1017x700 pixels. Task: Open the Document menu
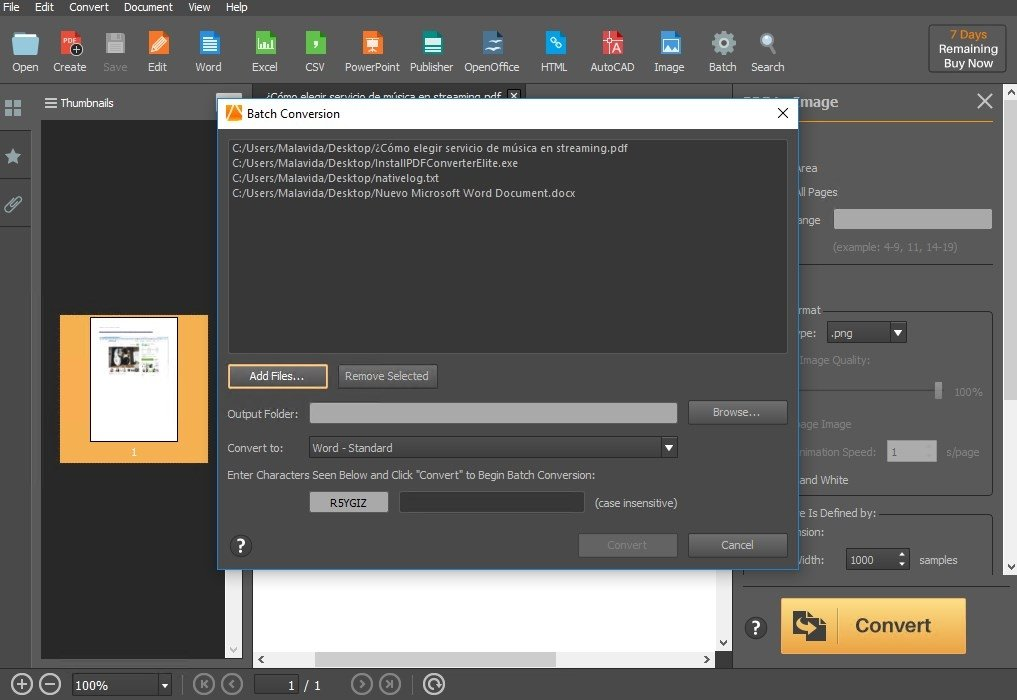coord(149,7)
